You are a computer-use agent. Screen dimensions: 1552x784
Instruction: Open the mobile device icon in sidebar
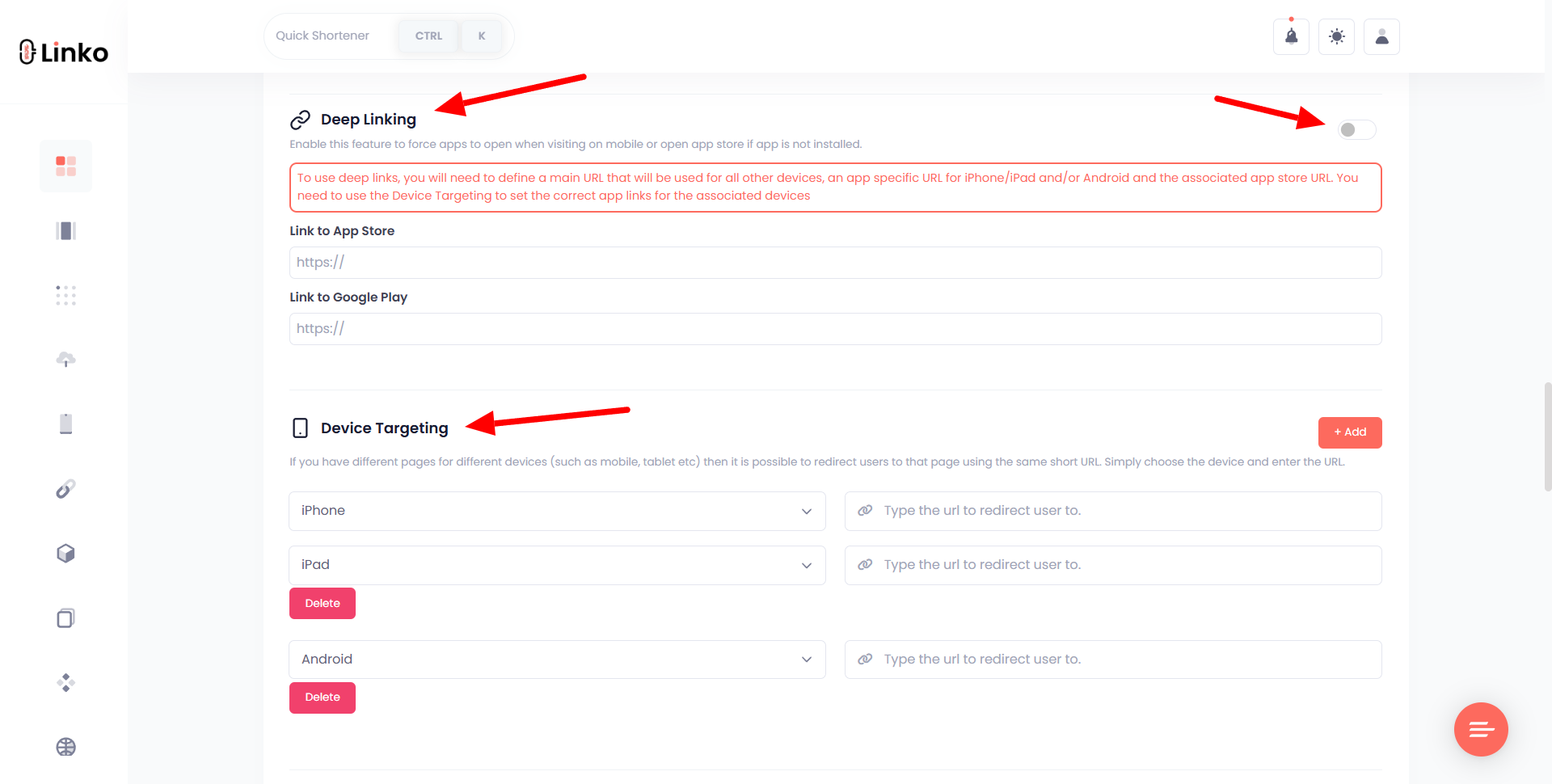pos(65,424)
